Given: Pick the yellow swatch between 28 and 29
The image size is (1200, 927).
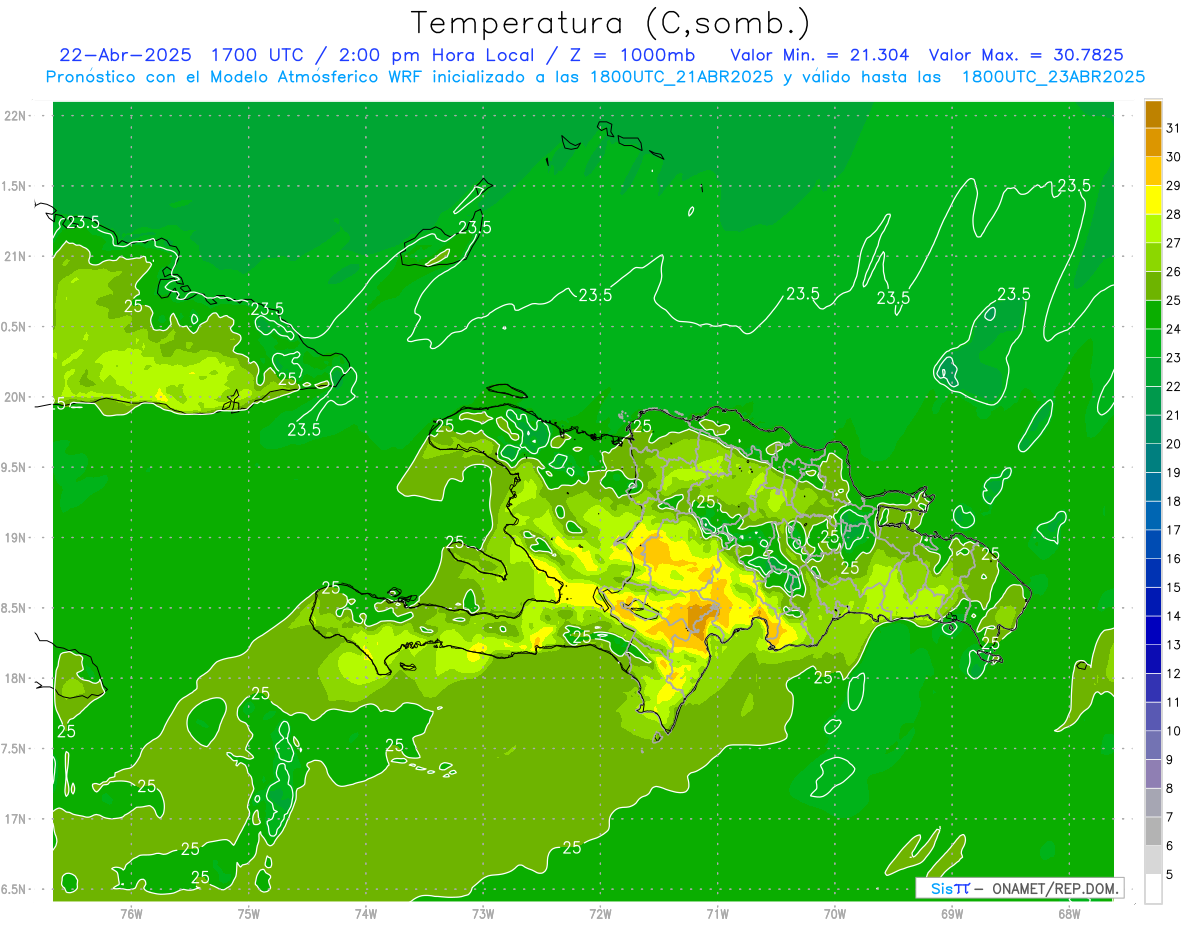Looking at the screenshot, I should tap(1153, 200).
